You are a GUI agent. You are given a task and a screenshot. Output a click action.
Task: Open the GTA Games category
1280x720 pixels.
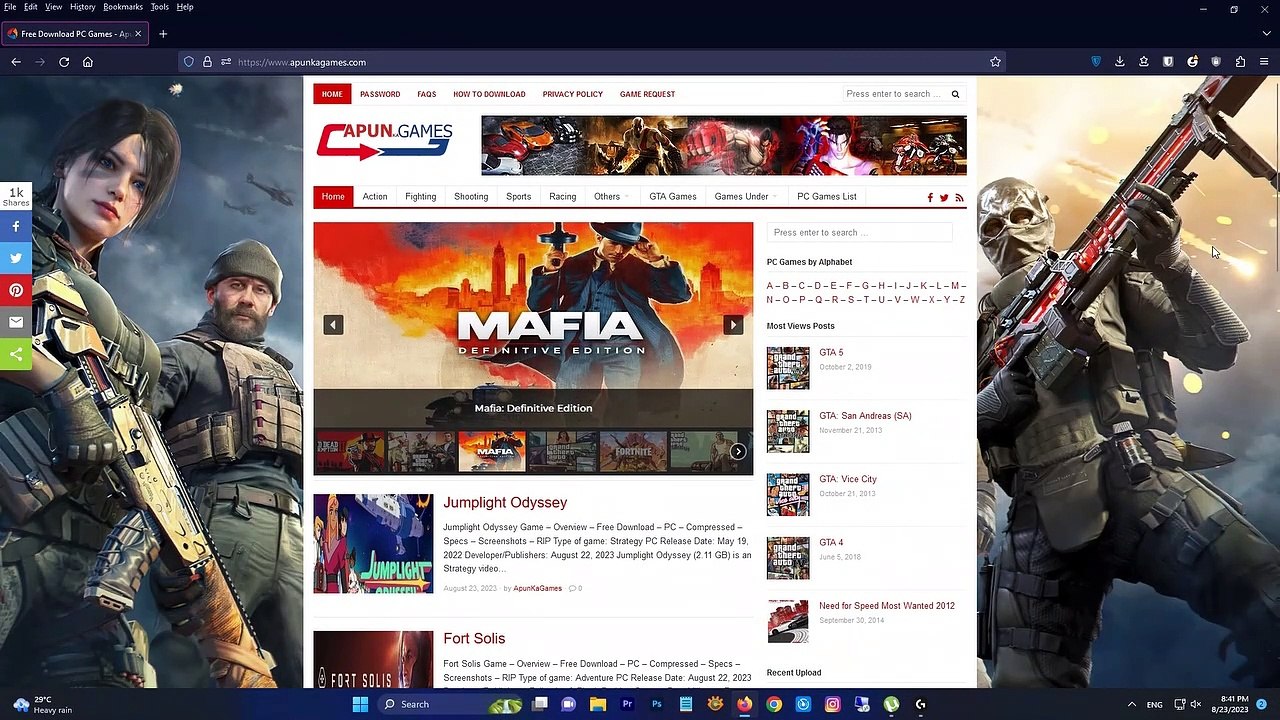[673, 197]
